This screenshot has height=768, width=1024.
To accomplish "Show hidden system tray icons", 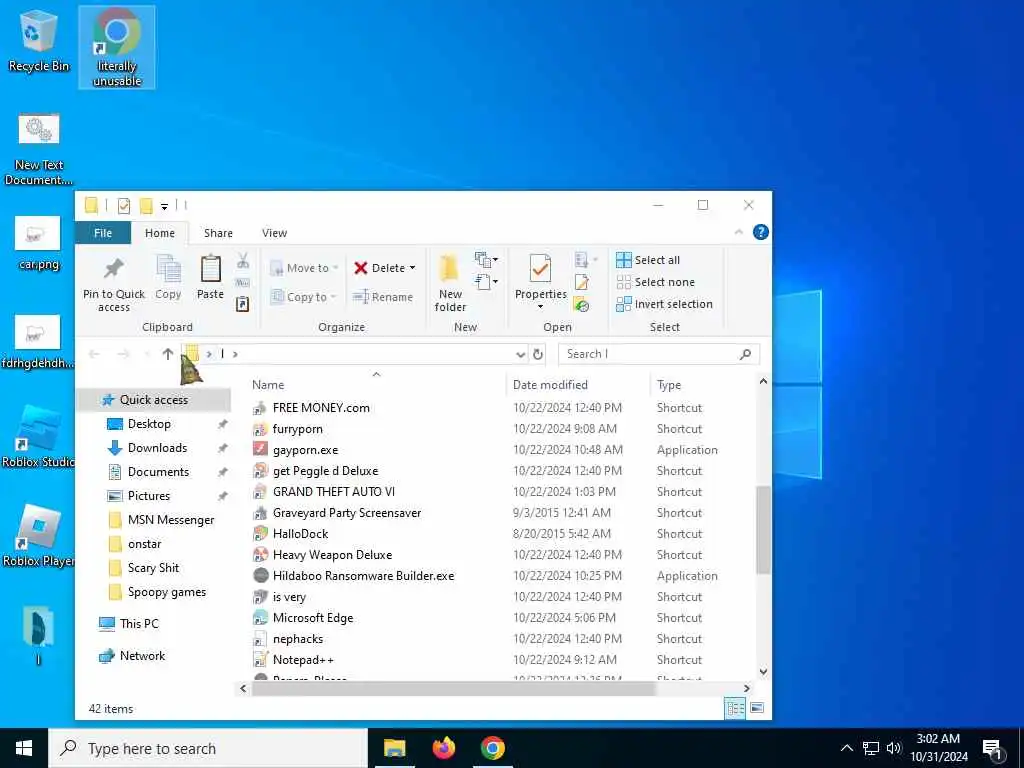I will (x=846, y=748).
